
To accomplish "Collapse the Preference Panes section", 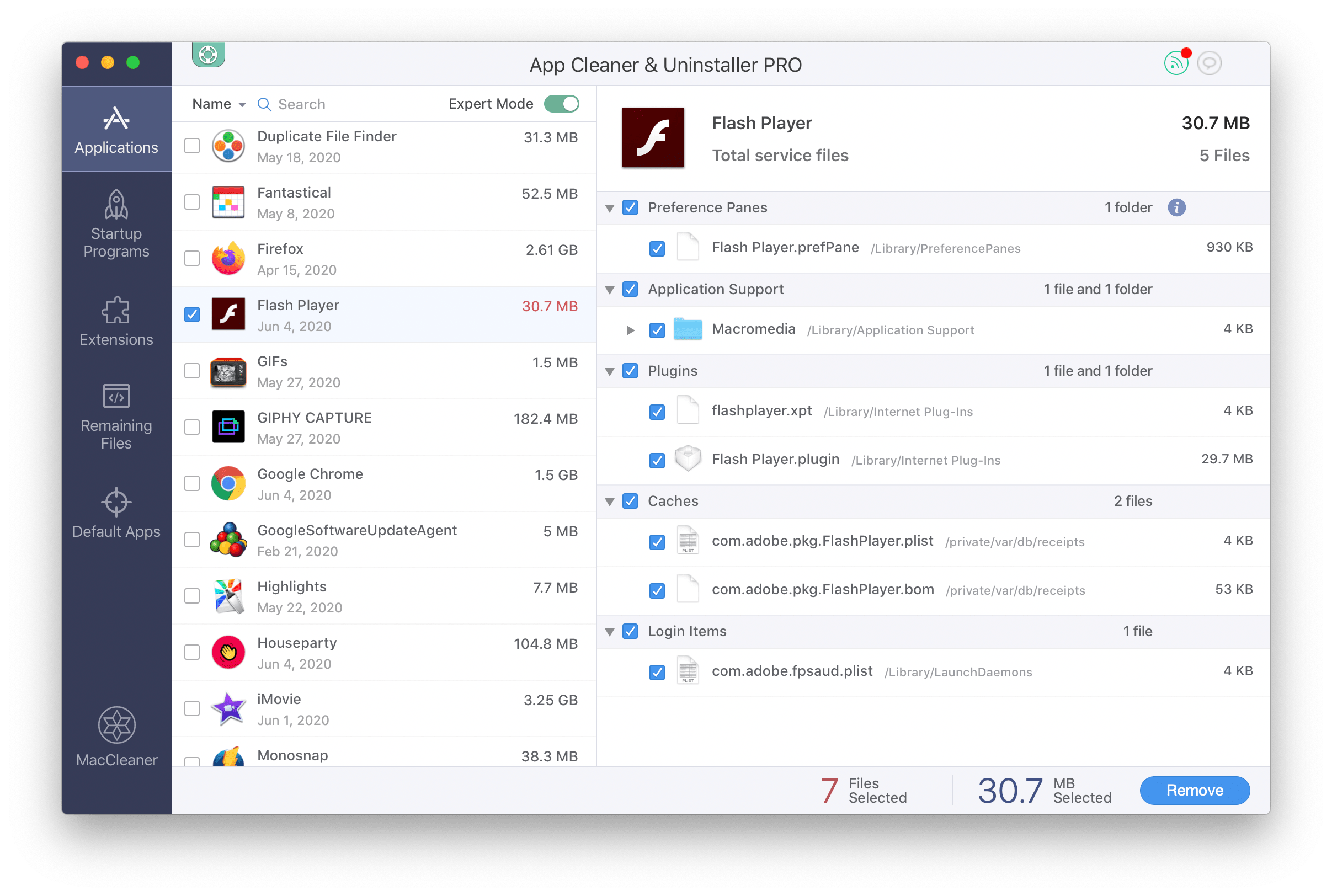I will [612, 206].
